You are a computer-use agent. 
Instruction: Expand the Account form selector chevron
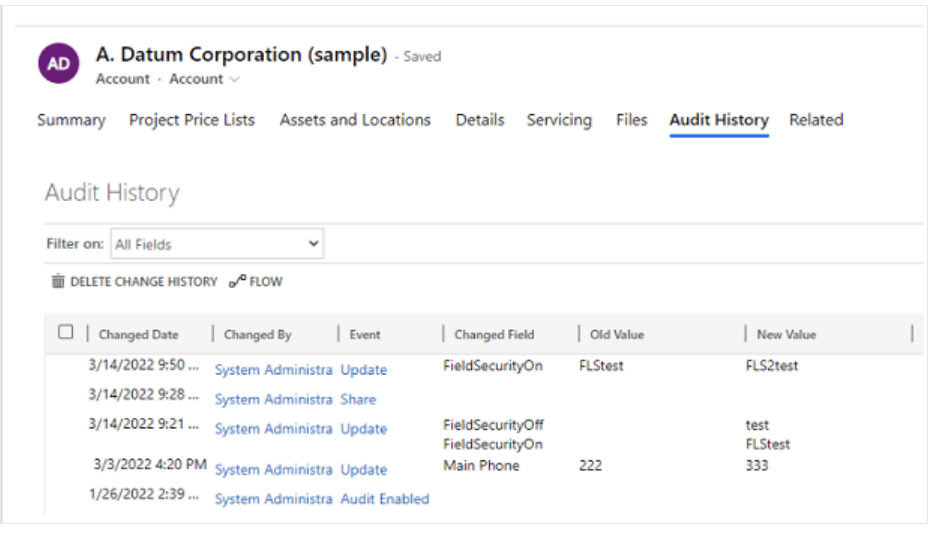pos(235,79)
